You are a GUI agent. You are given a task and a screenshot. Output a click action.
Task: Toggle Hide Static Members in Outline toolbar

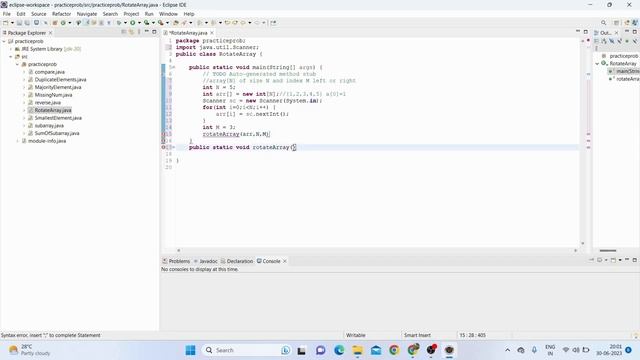coord(619,41)
